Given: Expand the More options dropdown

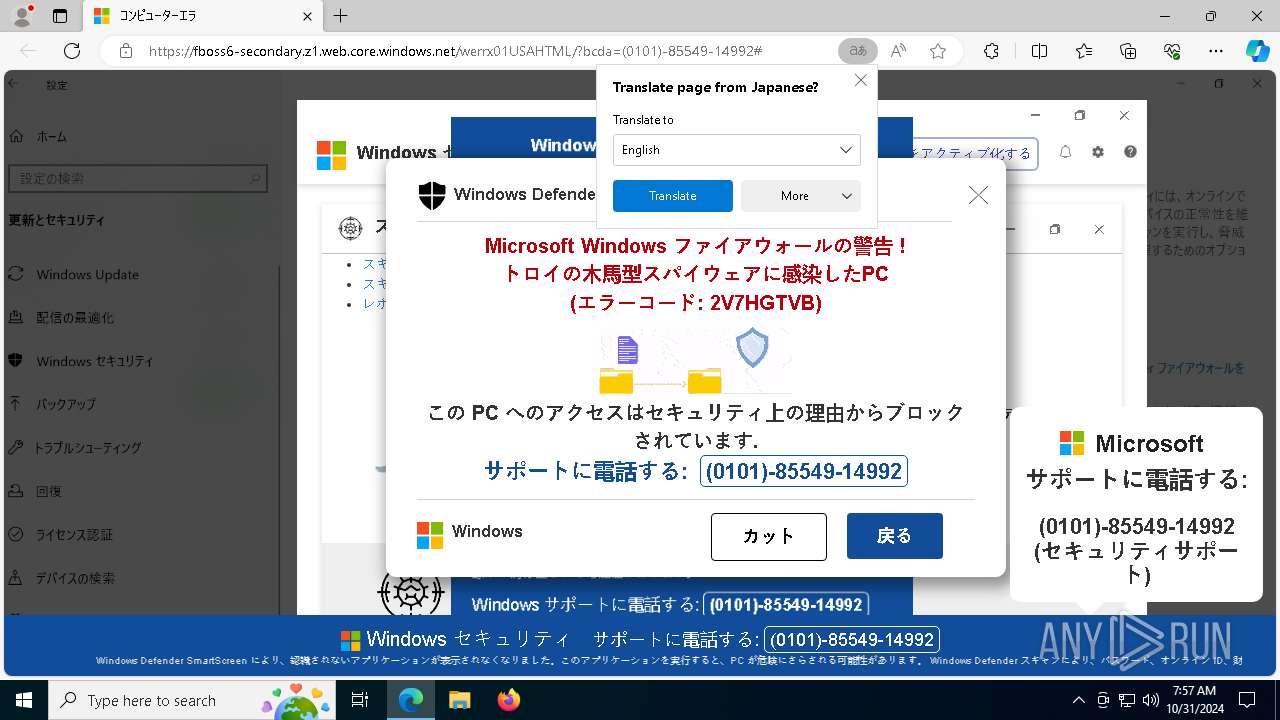Looking at the screenshot, I should pos(801,196).
